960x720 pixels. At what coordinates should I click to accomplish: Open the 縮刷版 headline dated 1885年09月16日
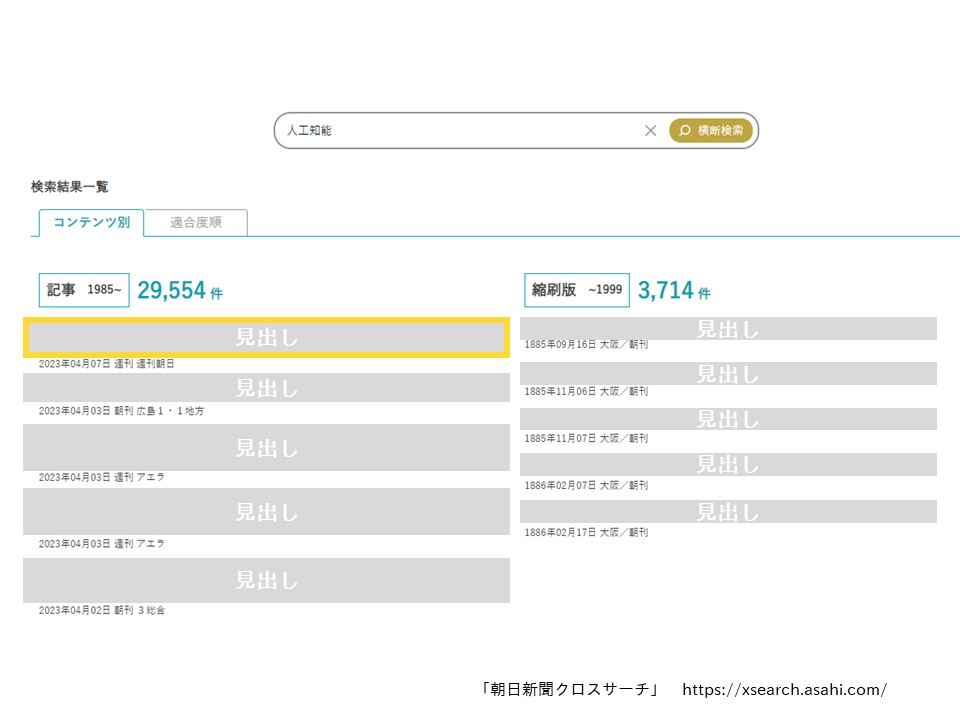(728, 328)
